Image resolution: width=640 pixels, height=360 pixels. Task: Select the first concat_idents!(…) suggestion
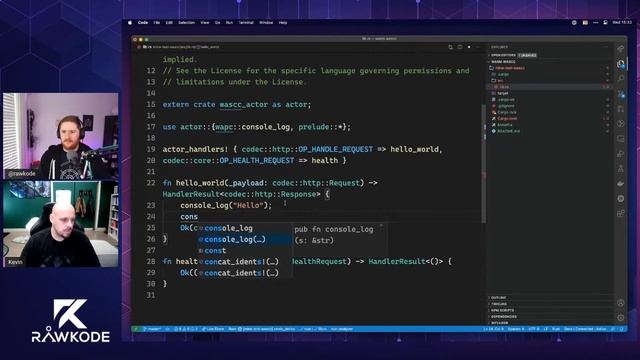pyautogui.click(x=244, y=262)
